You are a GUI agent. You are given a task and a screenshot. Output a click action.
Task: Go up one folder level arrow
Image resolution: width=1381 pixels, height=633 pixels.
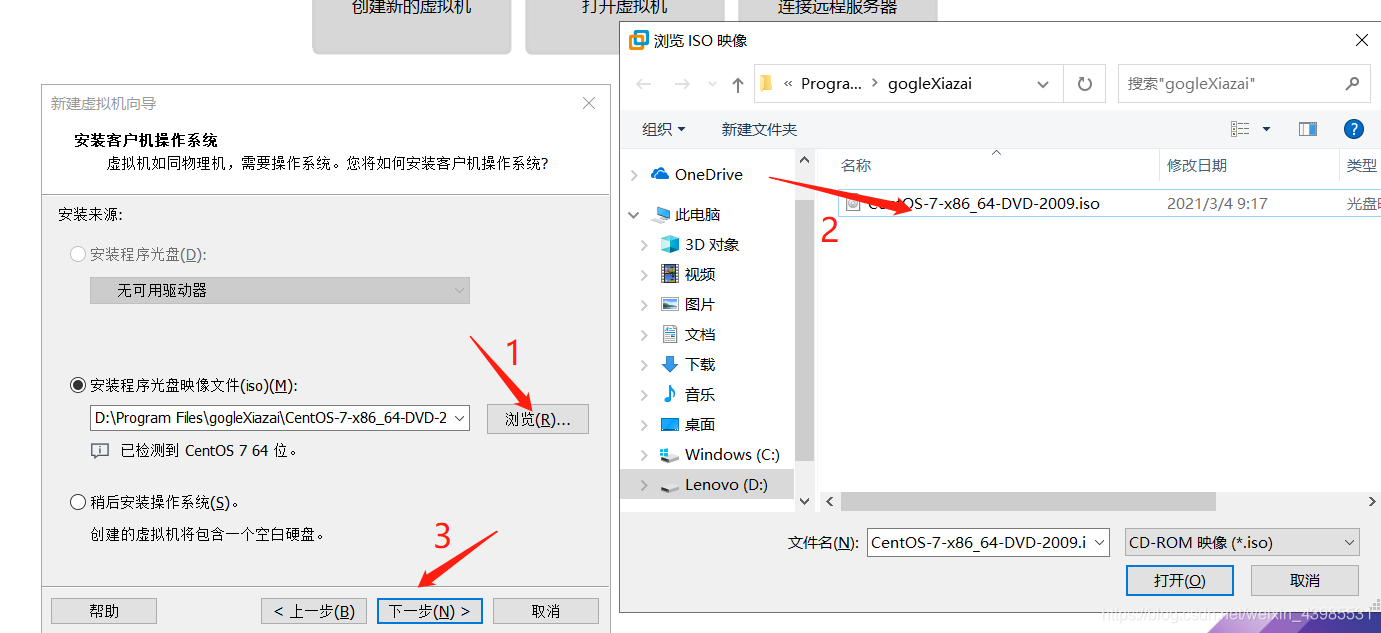[x=738, y=84]
